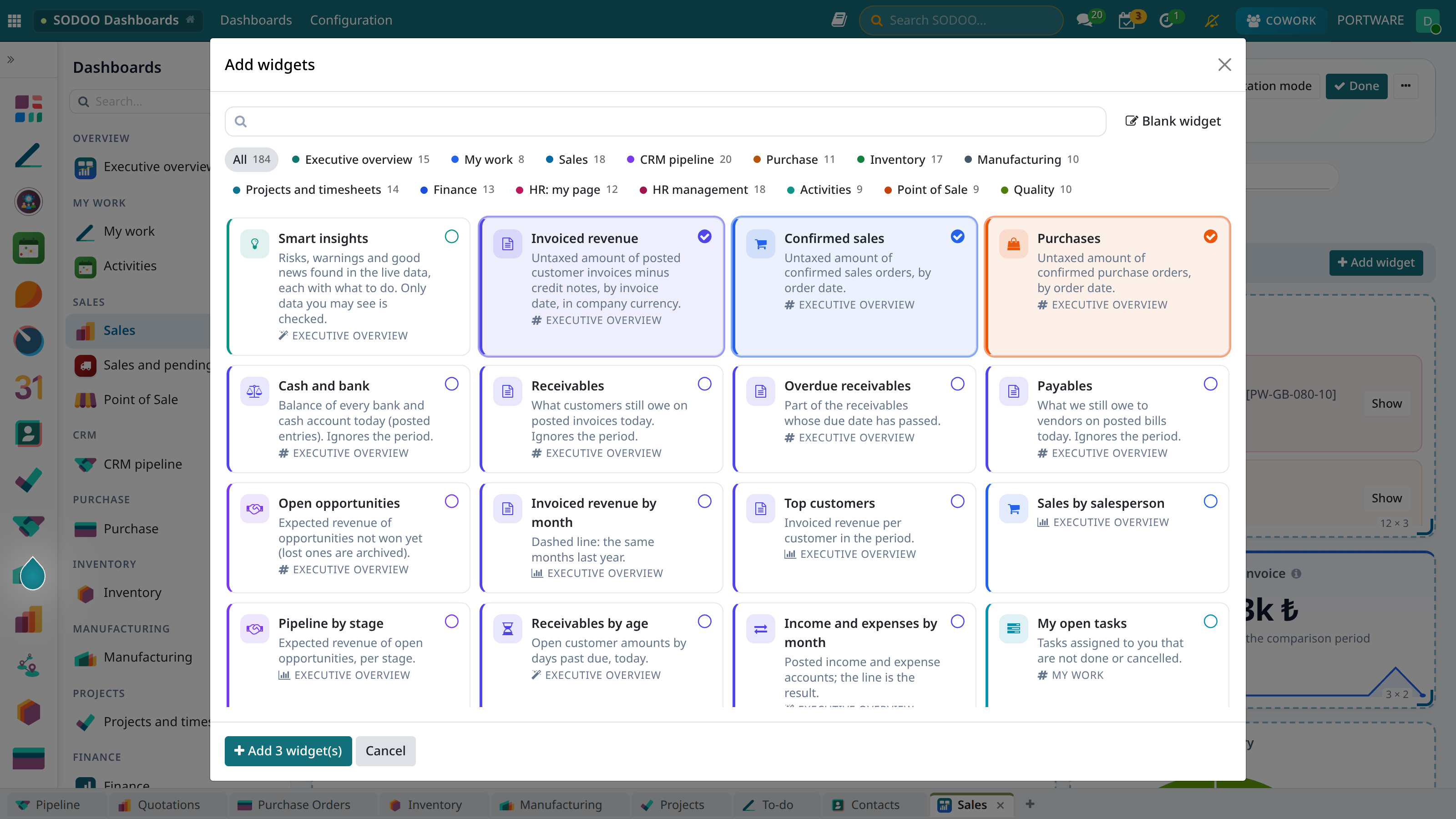Click the Open opportunities handshake icon

tap(254, 509)
